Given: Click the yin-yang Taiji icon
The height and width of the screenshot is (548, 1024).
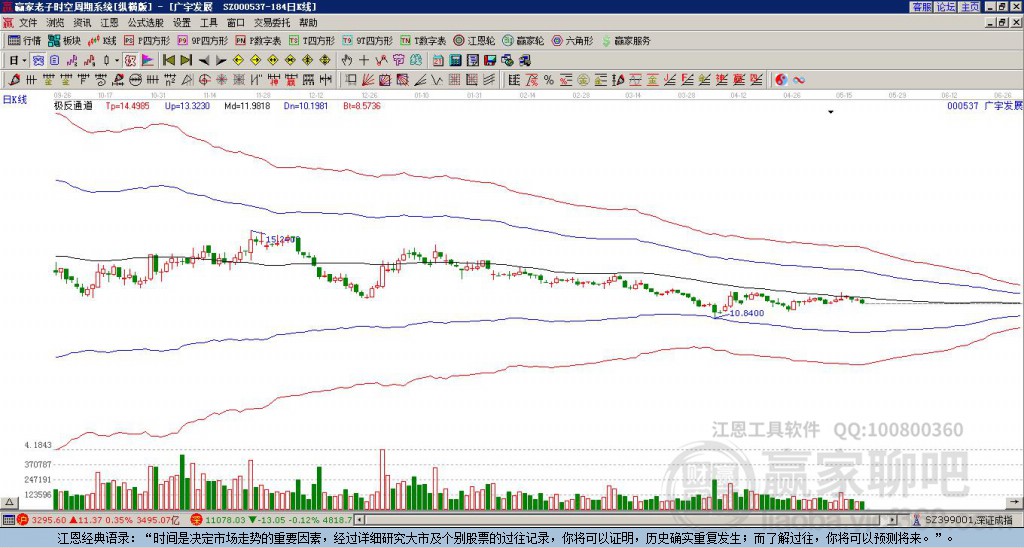Looking at the screenshot, I should click(783, 79).
